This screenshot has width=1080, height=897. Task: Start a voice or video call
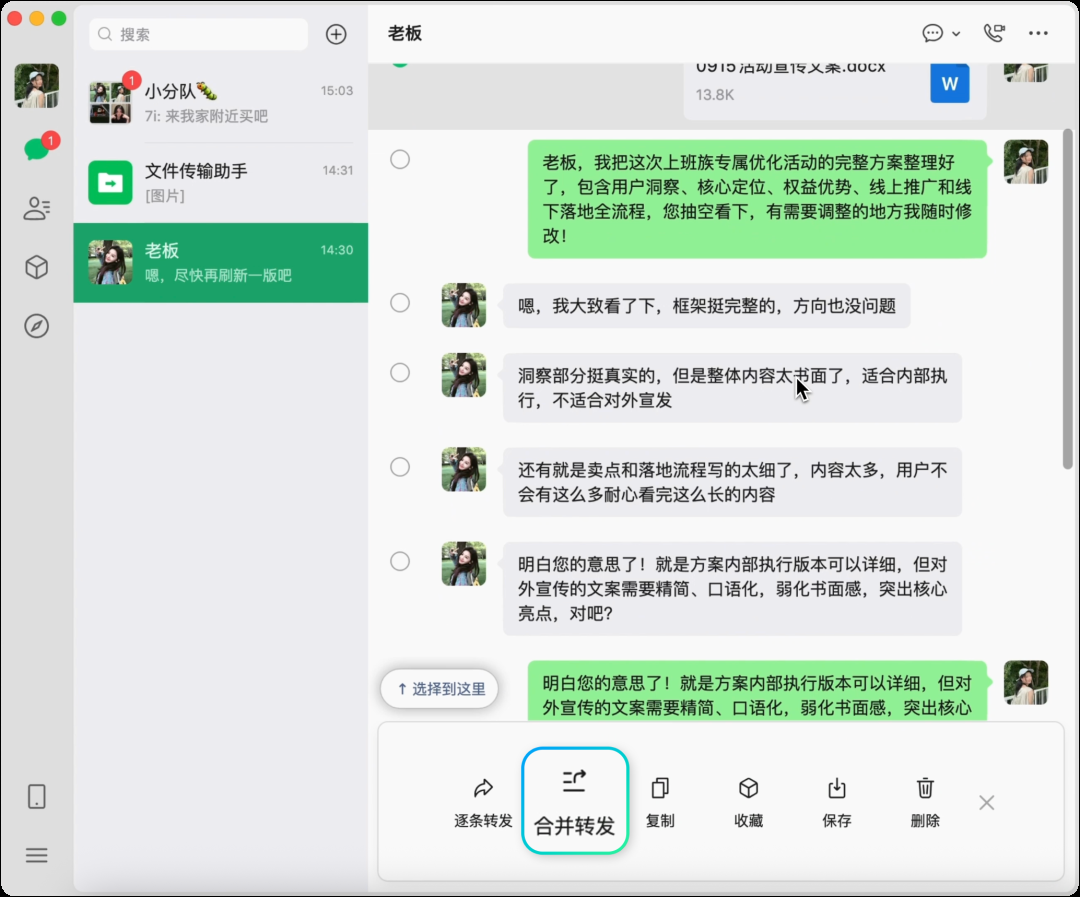tap(994, 33)
